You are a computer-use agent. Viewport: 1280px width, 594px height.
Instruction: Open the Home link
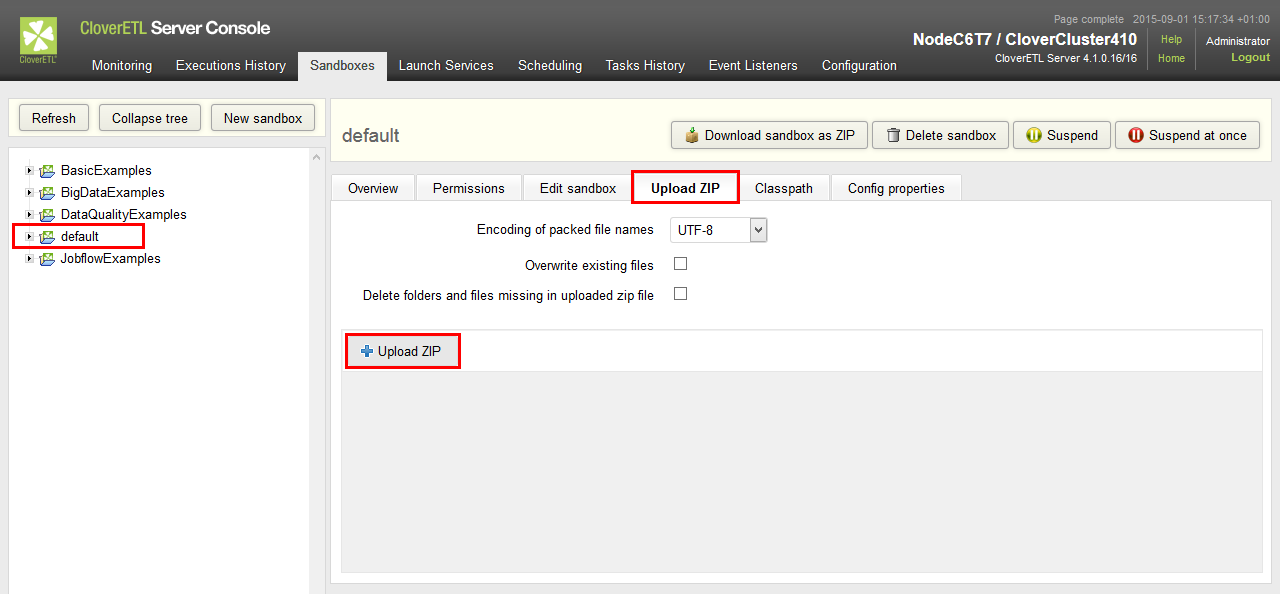(1171, 58)
